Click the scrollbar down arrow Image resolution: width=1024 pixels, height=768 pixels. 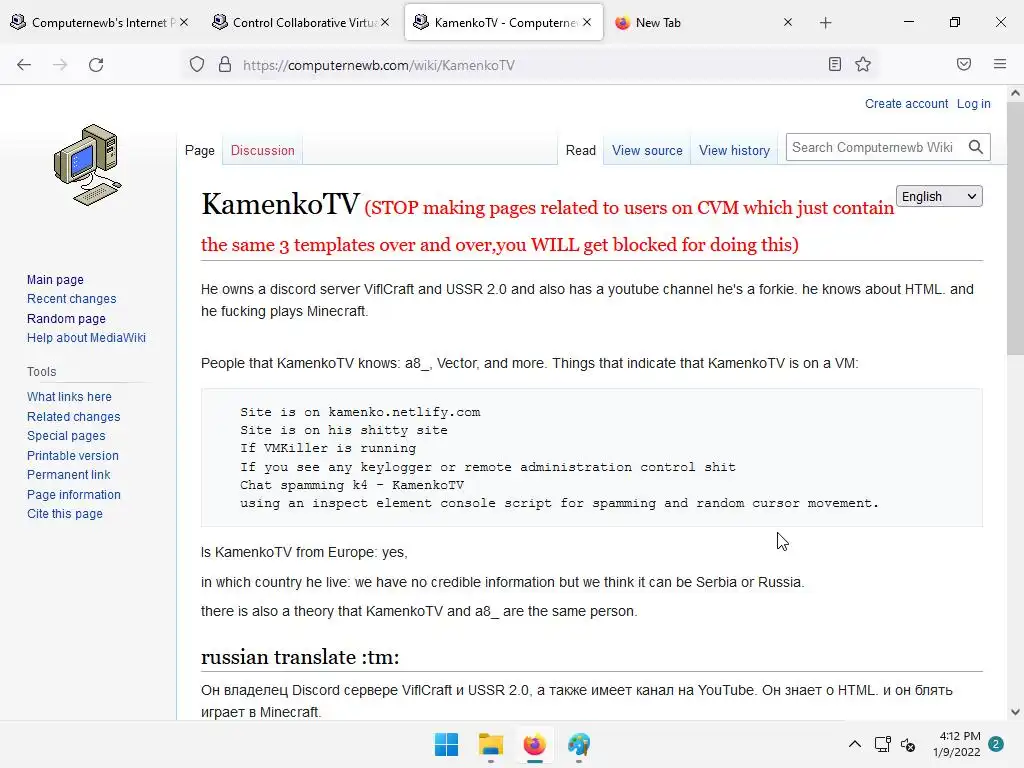(x=1015, y=712)
